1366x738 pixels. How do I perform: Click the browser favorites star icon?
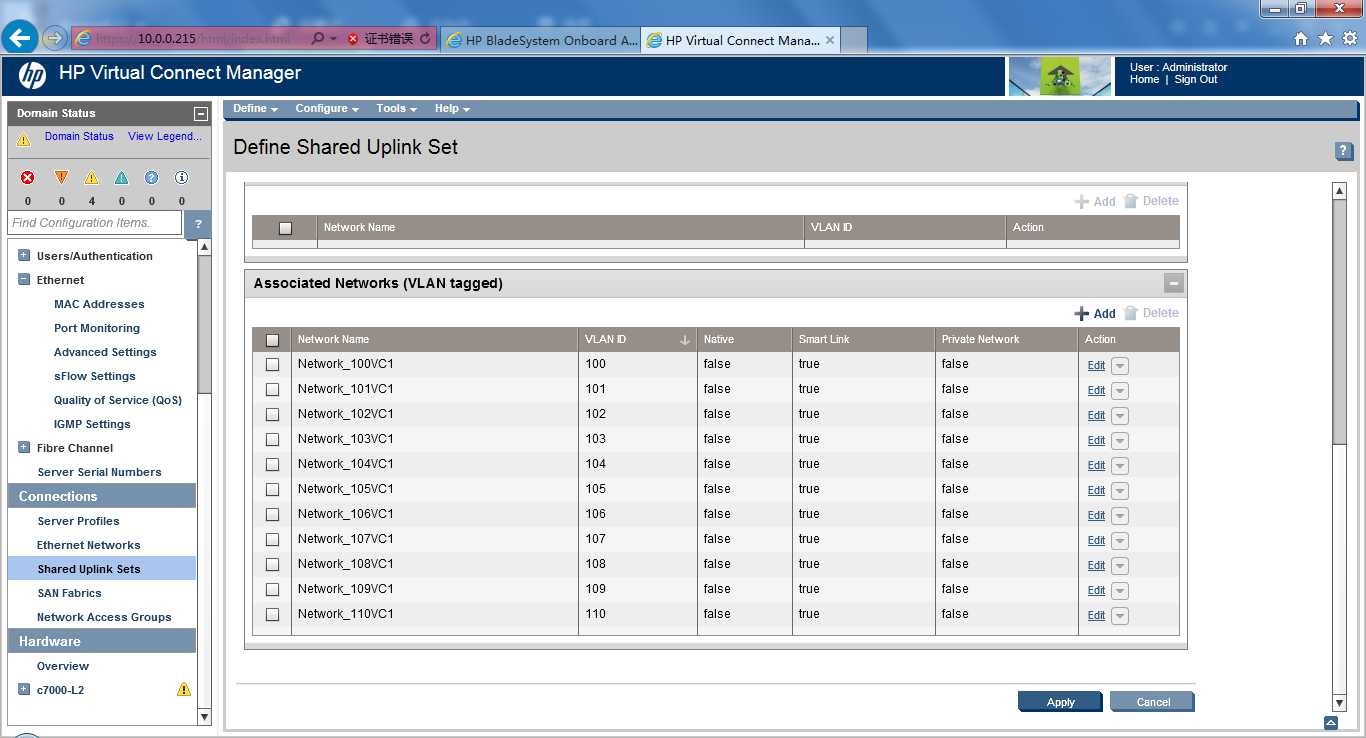(x=1325, y=39)
